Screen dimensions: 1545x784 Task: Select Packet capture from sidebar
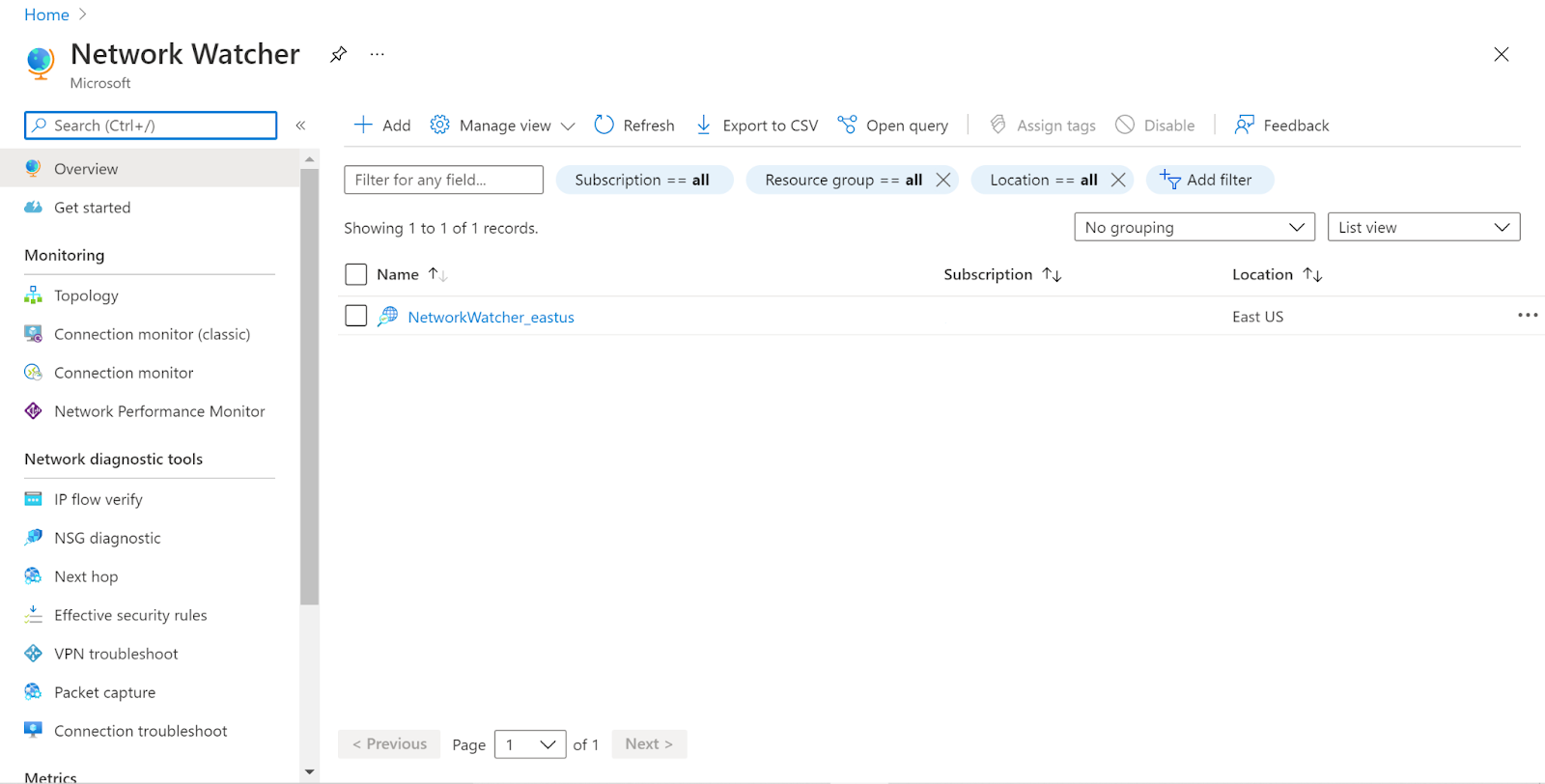104,693
